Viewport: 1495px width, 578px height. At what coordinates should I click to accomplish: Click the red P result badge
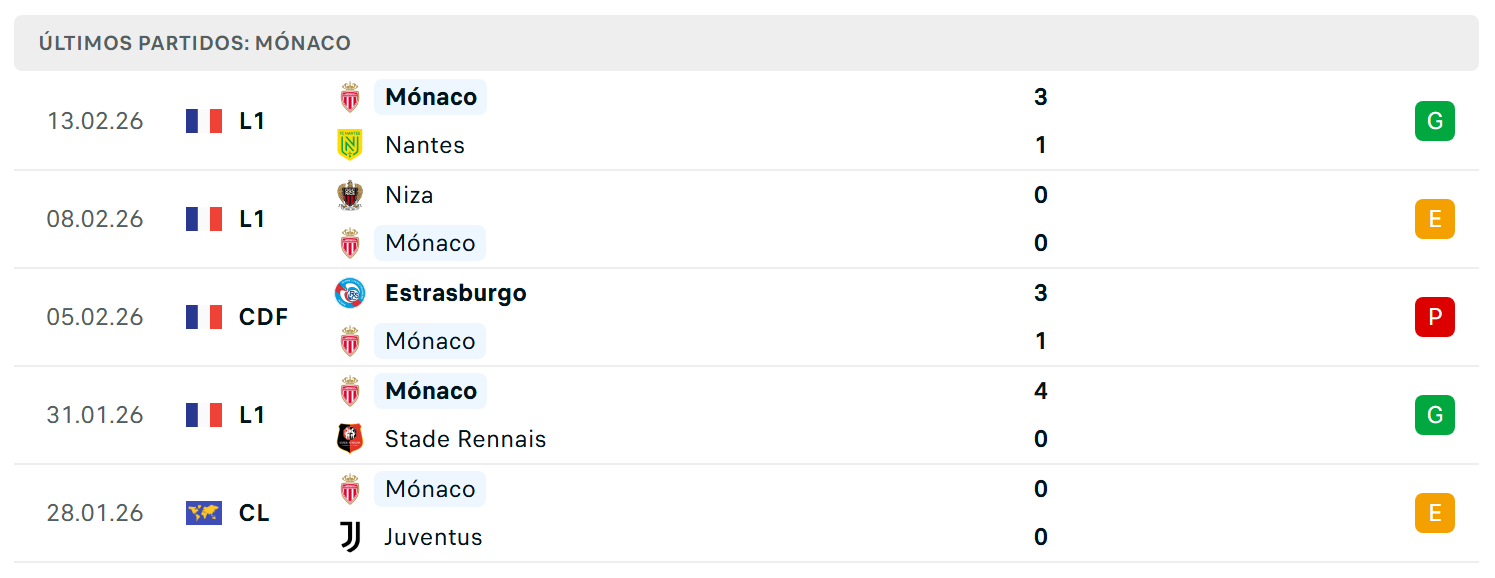[1434, 317]
